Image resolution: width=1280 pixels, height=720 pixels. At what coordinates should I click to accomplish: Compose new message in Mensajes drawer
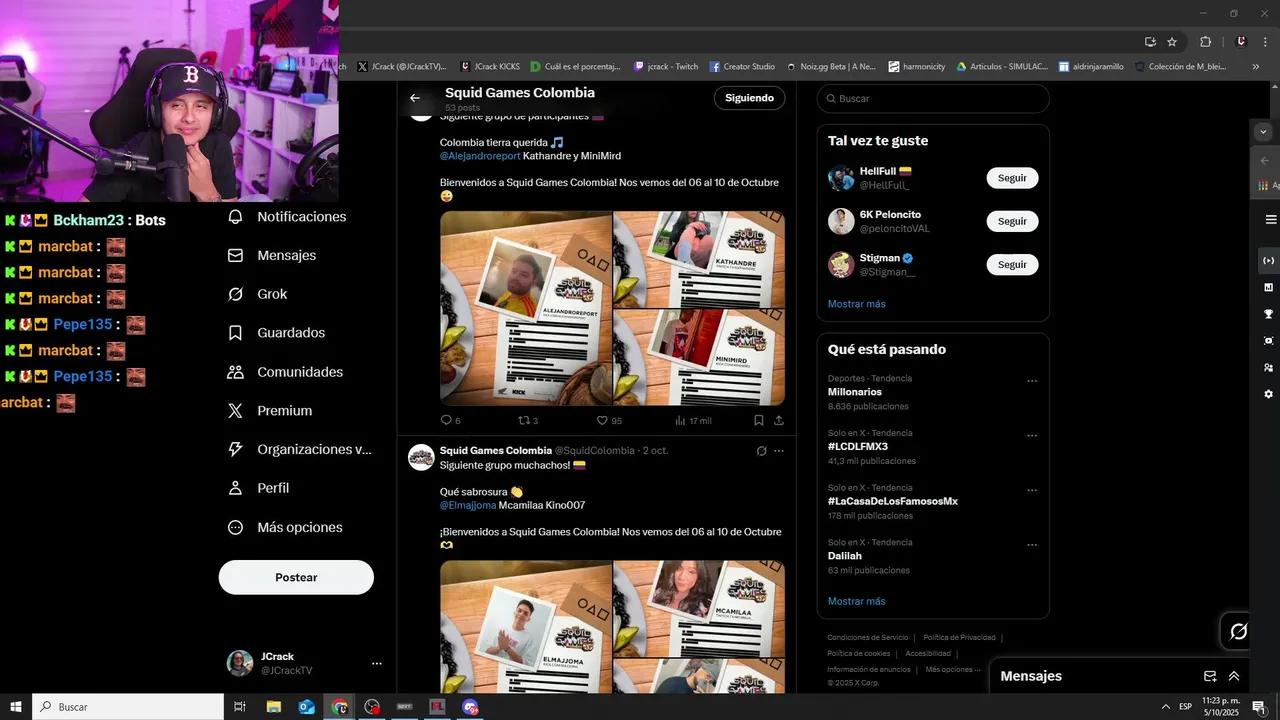[1210, 676]
